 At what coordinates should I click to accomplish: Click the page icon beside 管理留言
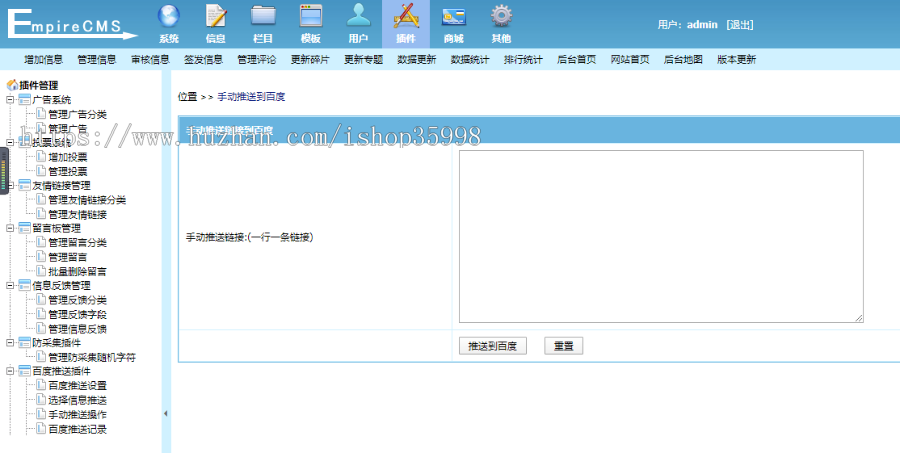pos(41,257)
